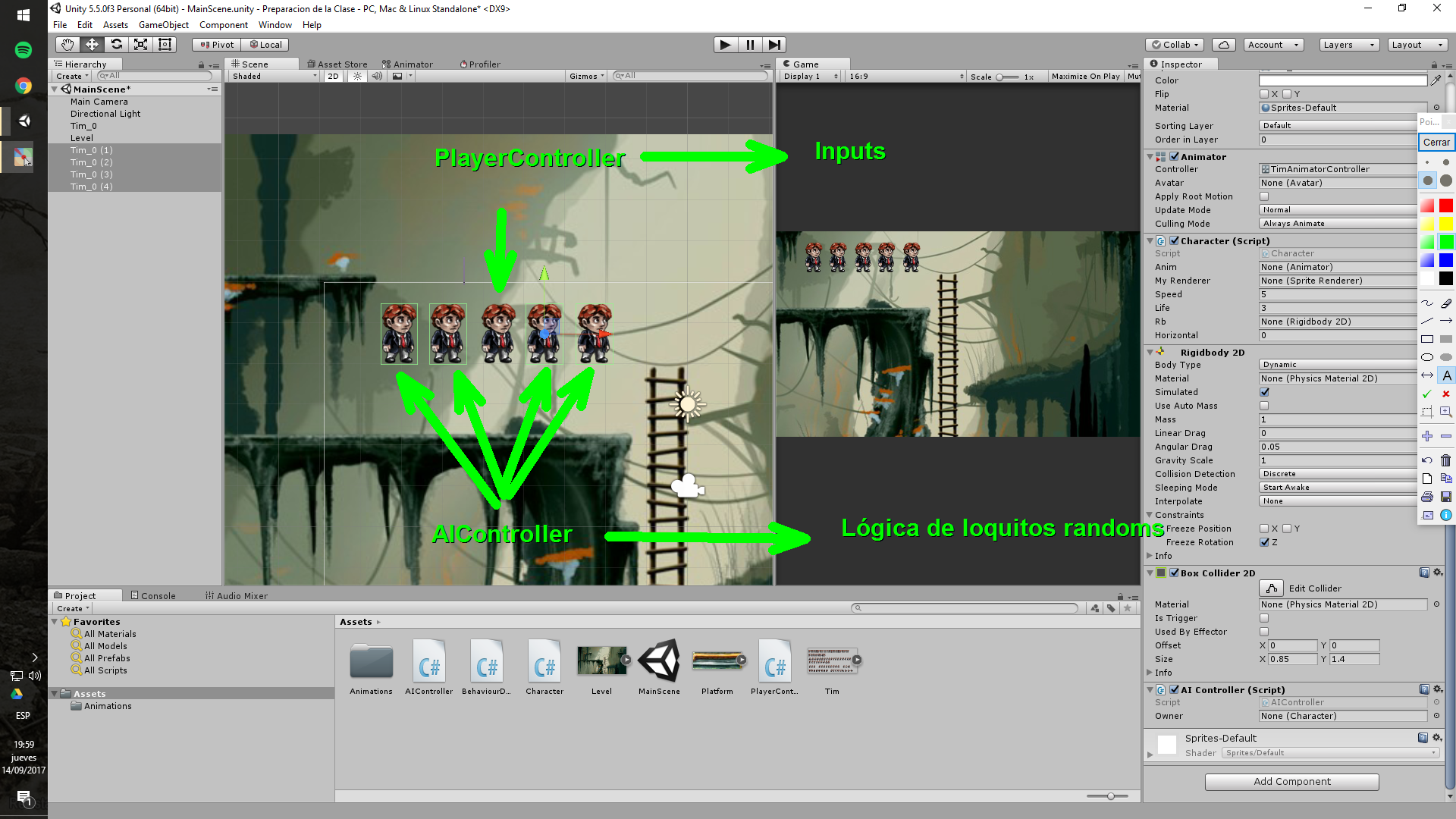Collapse the Rigidbody 2D component
Screen dimensions: 1456x819
1150,352
